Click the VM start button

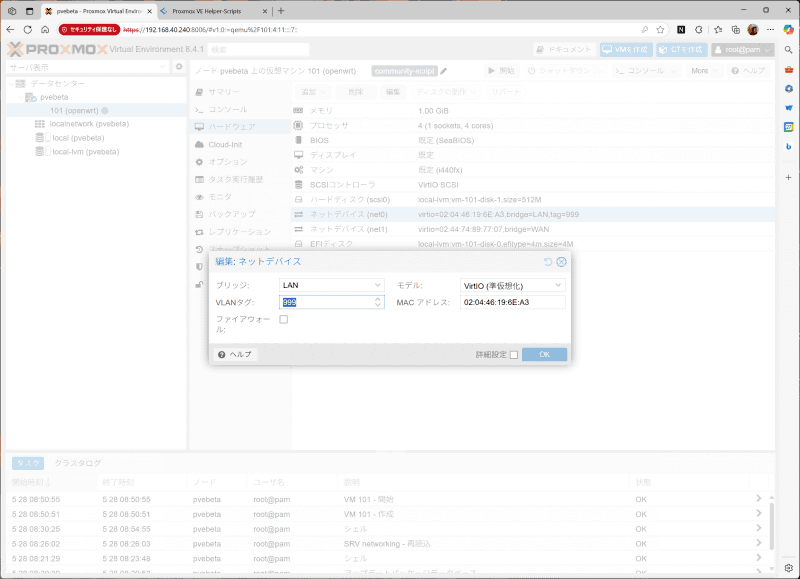coord(501,71)
